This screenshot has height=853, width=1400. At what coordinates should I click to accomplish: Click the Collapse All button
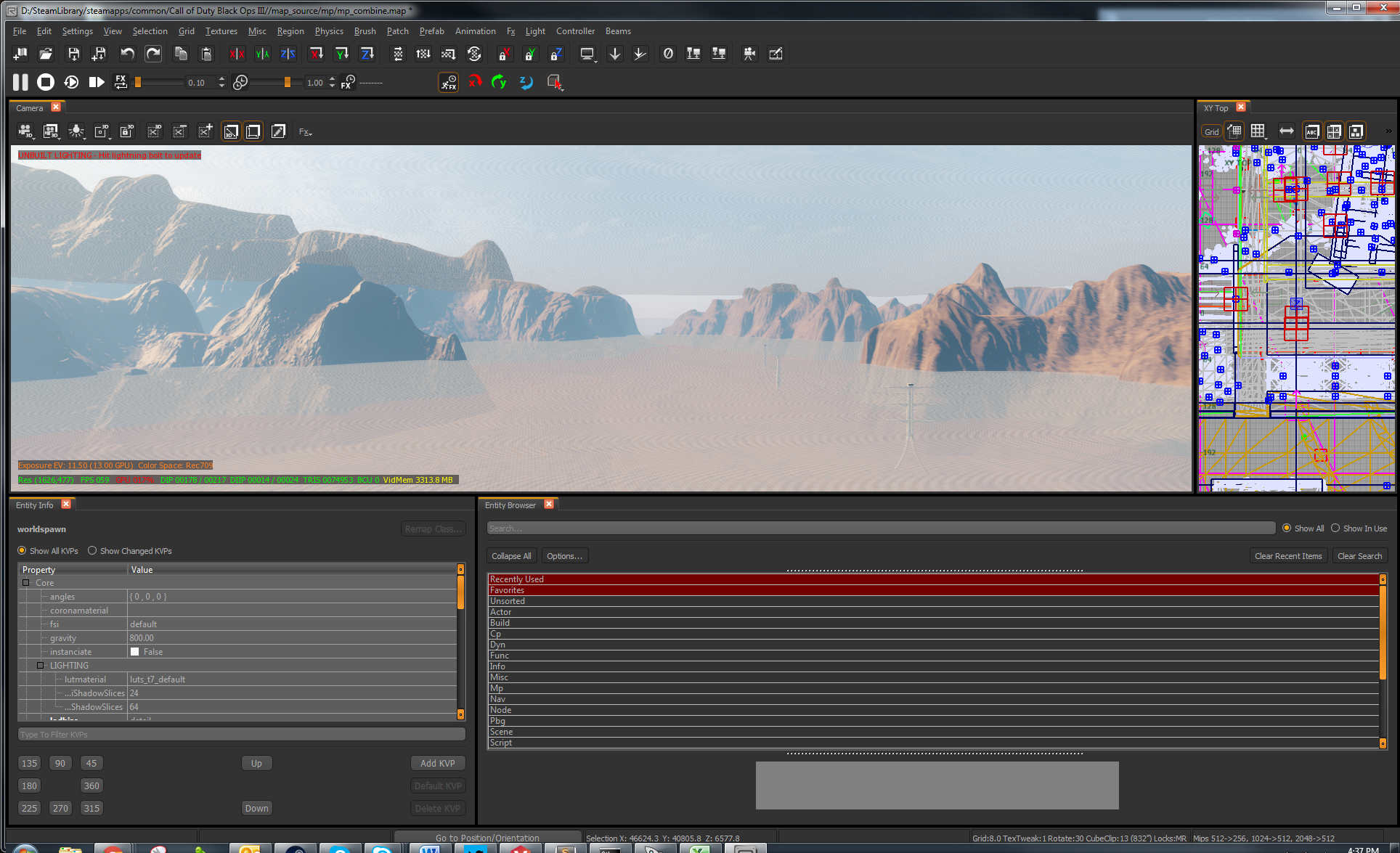pos(511,556)
